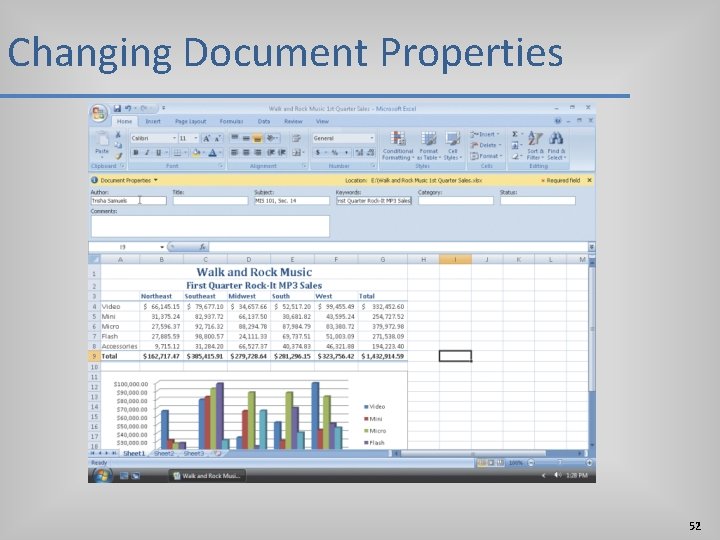Select the Sheet2 worksheet tab
The image size is (720, 540).
click(x=164, y=453)
